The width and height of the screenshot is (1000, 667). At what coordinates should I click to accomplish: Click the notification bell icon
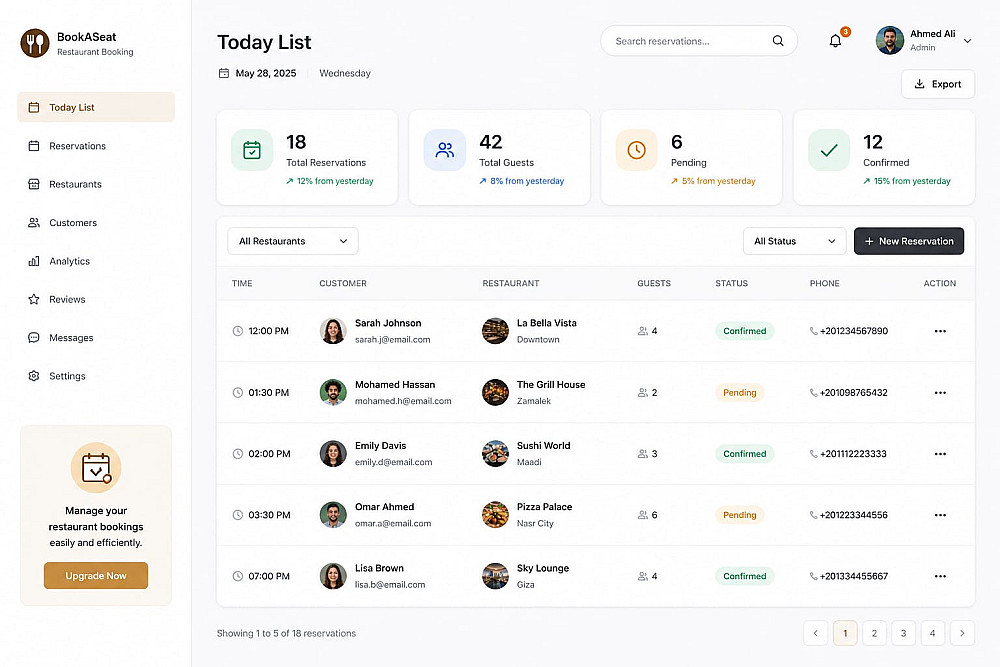point(835,41)
